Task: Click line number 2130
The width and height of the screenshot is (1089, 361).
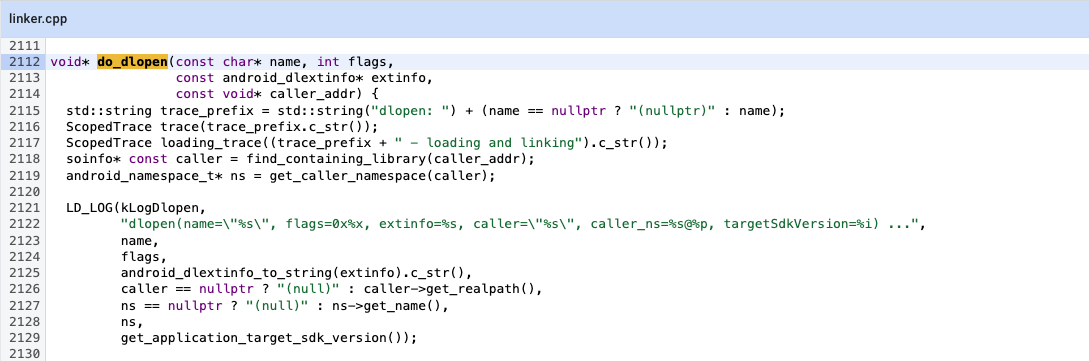Action: click(x=24, y=353)
